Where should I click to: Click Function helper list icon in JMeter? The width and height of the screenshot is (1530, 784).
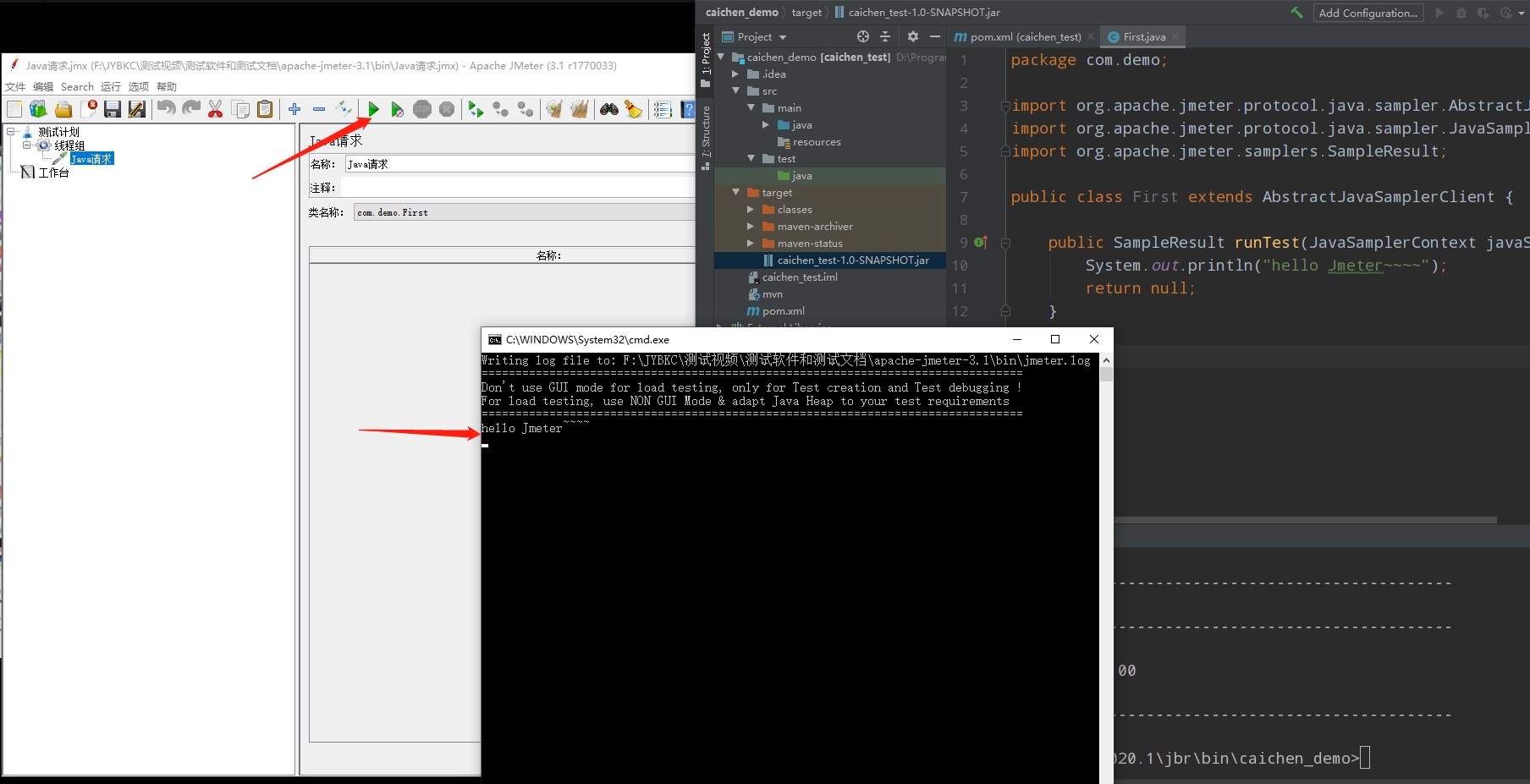[x=663, y=109]
